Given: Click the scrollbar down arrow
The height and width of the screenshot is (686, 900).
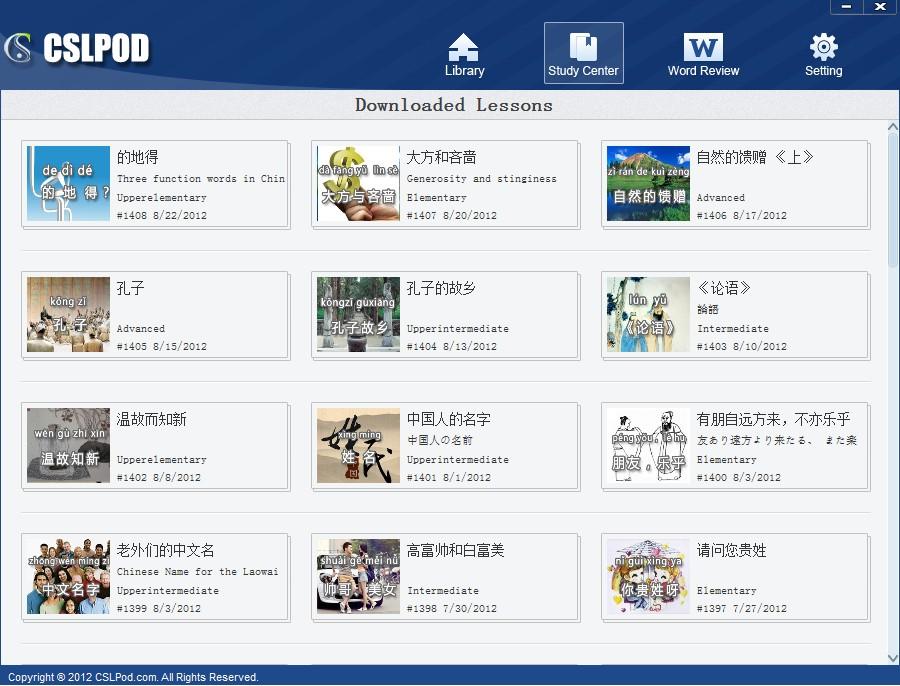Looking at the screenshot, I should coord(893,657).
